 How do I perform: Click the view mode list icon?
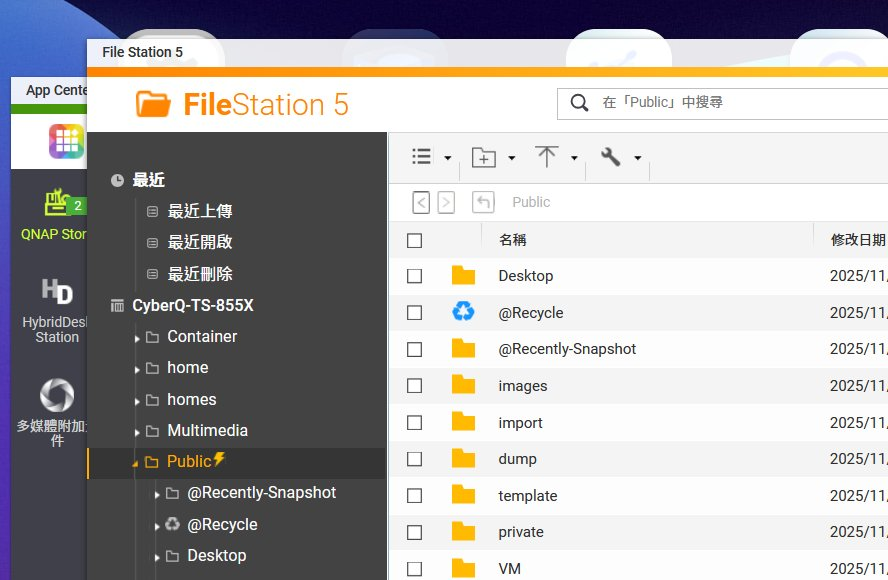pyautogui.click(x=422, y=157)
